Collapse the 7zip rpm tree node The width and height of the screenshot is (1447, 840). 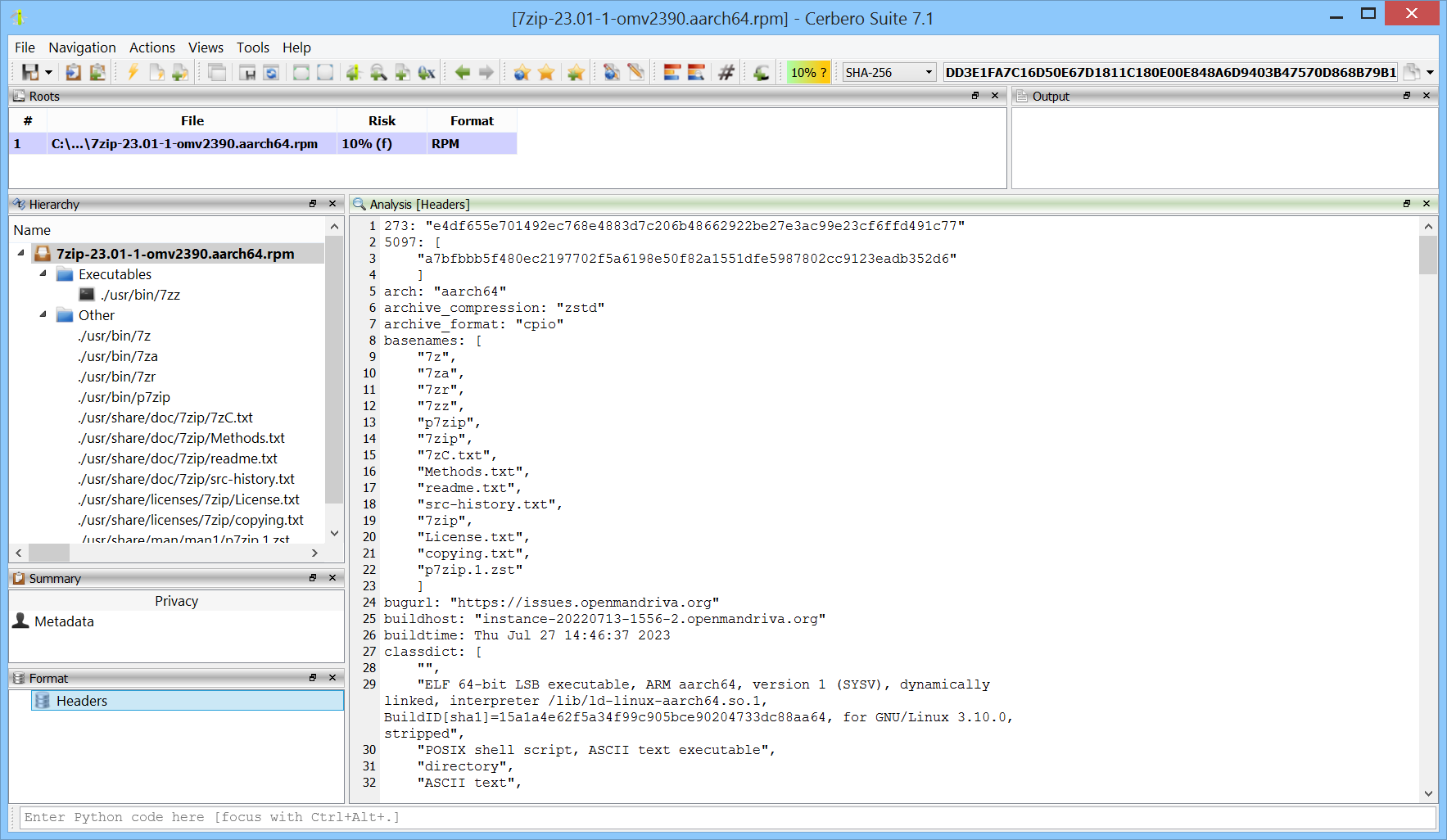(20, 254)
